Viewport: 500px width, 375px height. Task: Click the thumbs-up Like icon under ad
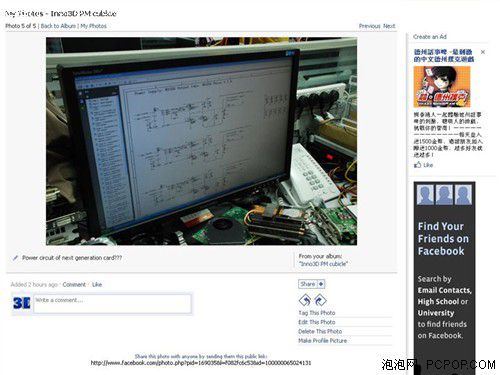417,165
